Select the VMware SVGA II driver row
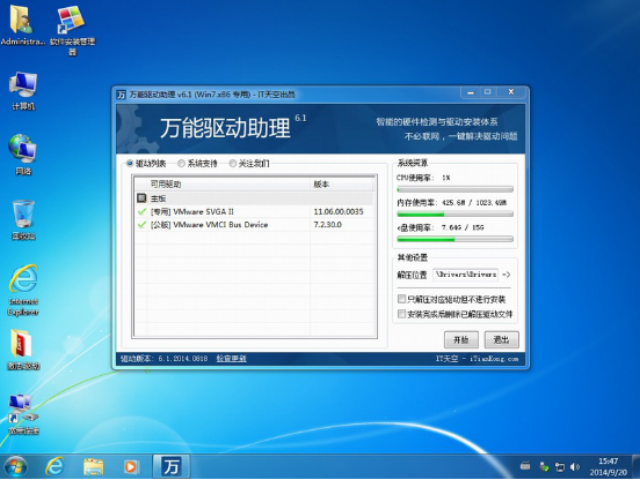 (x=255, y=211)
